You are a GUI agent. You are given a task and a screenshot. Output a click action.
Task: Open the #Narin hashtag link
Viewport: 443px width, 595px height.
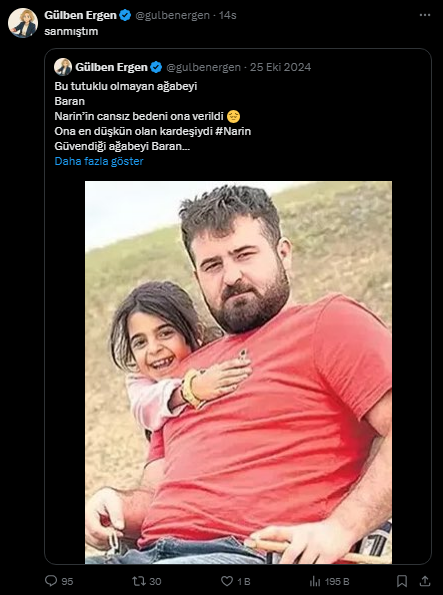tap(233, 131)
